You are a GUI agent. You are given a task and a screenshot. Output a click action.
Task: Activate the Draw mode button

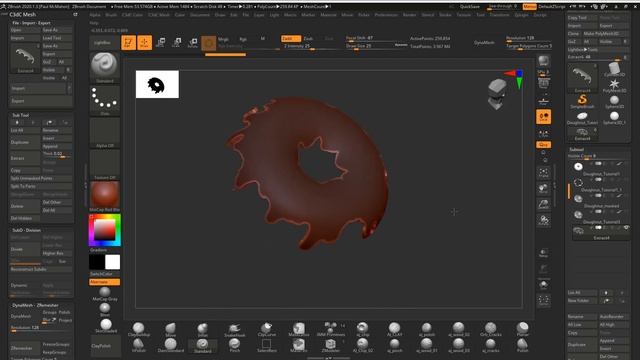144,42
